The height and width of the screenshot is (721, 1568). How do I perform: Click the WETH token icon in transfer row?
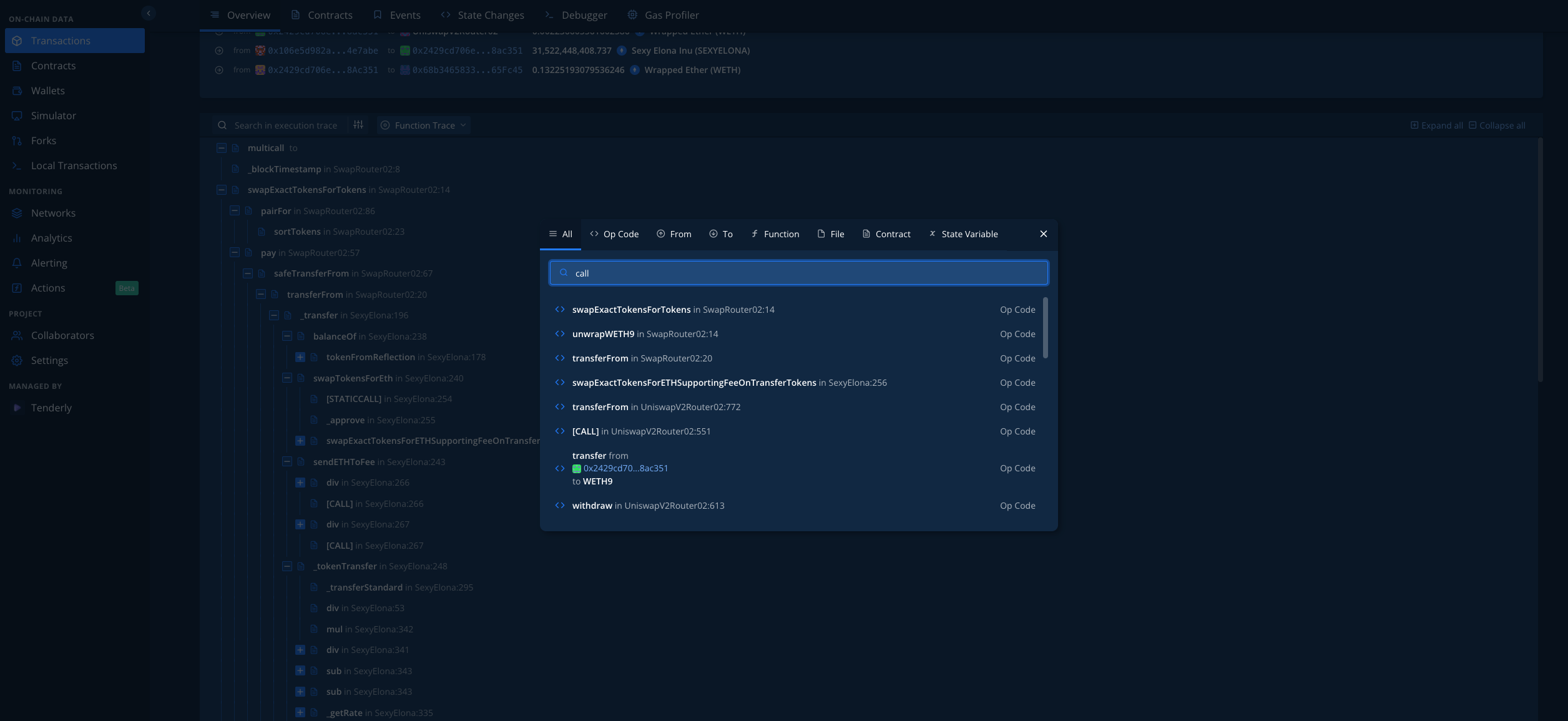pos(634,70)
